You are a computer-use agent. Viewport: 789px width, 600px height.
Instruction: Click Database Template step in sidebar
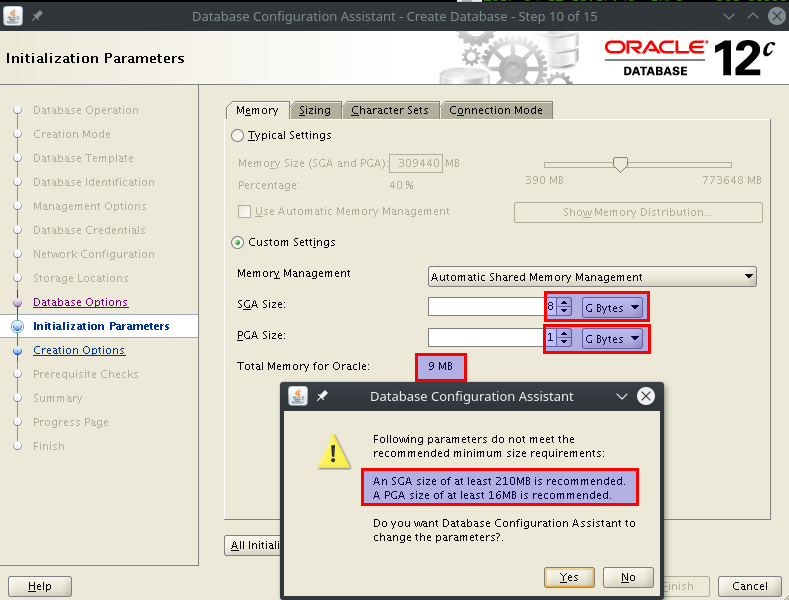pyautogui.click(x=84, y=159)
